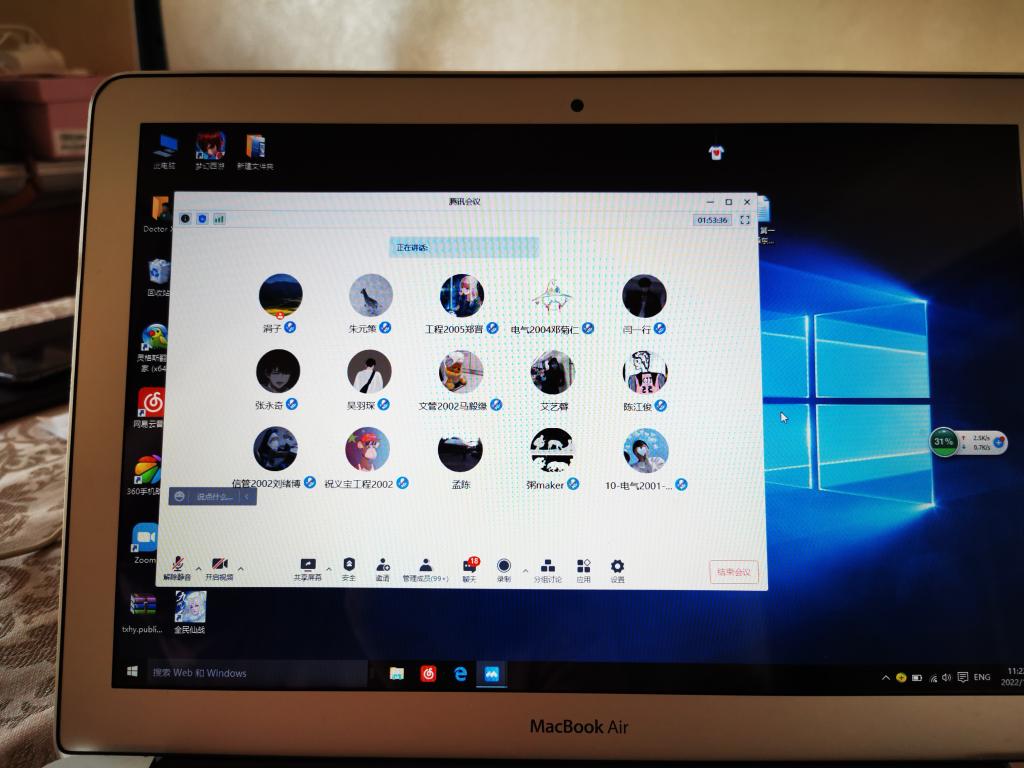Viewport: 1024px width, 768px height.
Task: Enter fullscreen using the corner-brackets icon
Action: tap(744, 220)
